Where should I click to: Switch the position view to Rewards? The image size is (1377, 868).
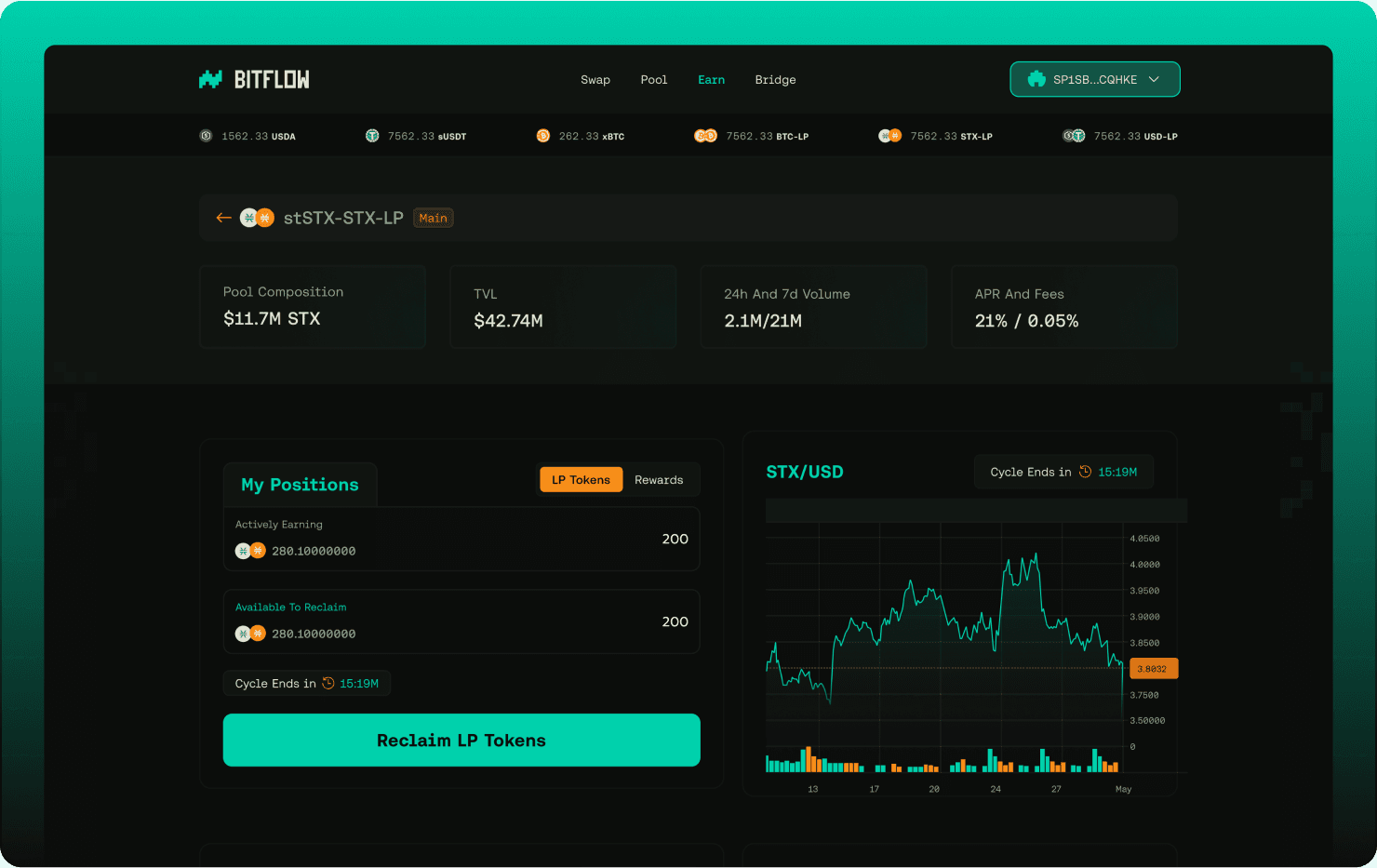tap(658, 479)
